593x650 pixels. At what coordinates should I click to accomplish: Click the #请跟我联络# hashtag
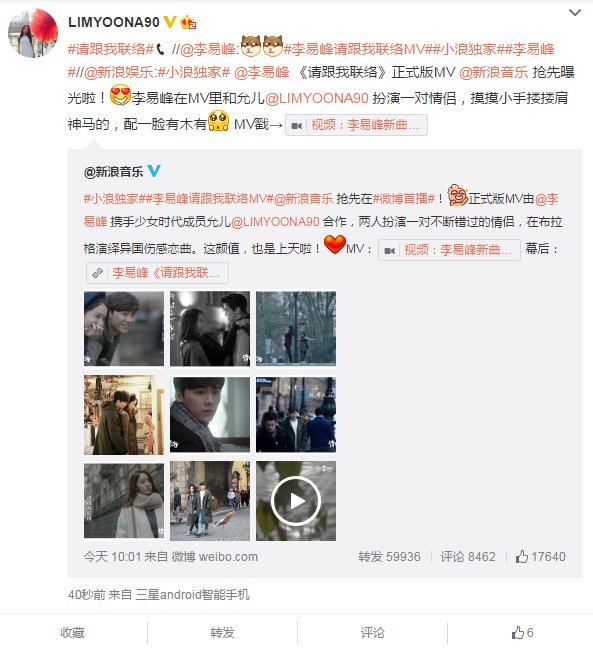pyautogui.click(x=111, y=49)
